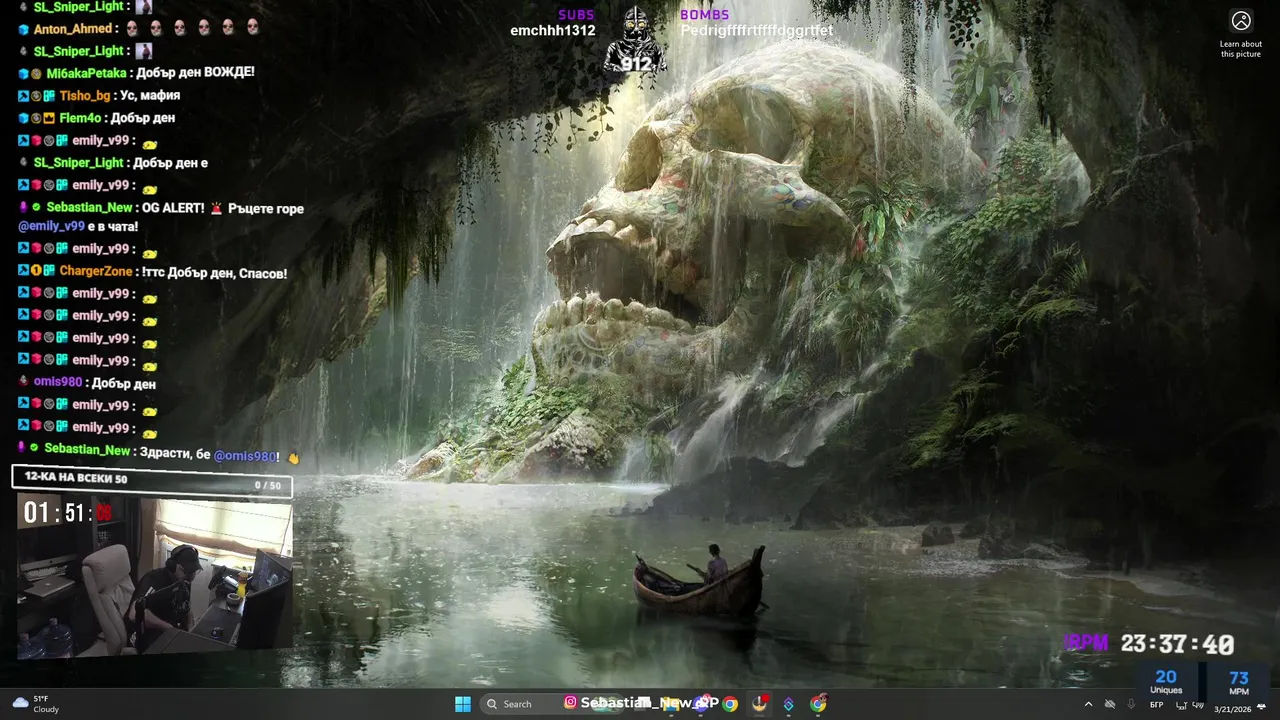Viewport: 1280px width, 720px height.
Task: Click the 912 sub counter avatar
Action: point(636,42)
